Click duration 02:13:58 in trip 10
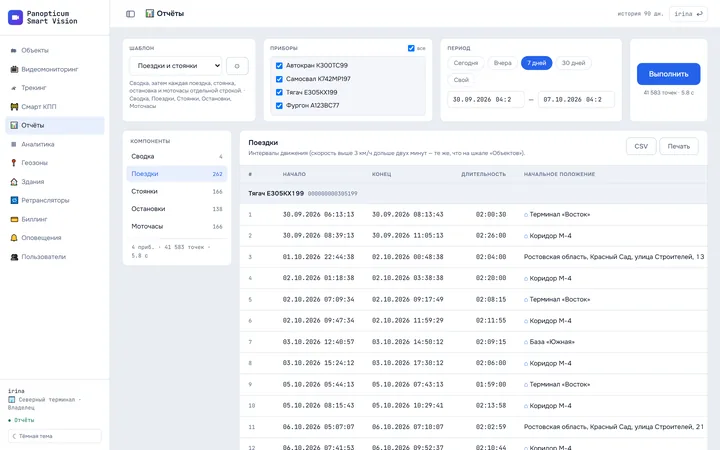Viewport: 720px width, 450px height. coord(491,406)
